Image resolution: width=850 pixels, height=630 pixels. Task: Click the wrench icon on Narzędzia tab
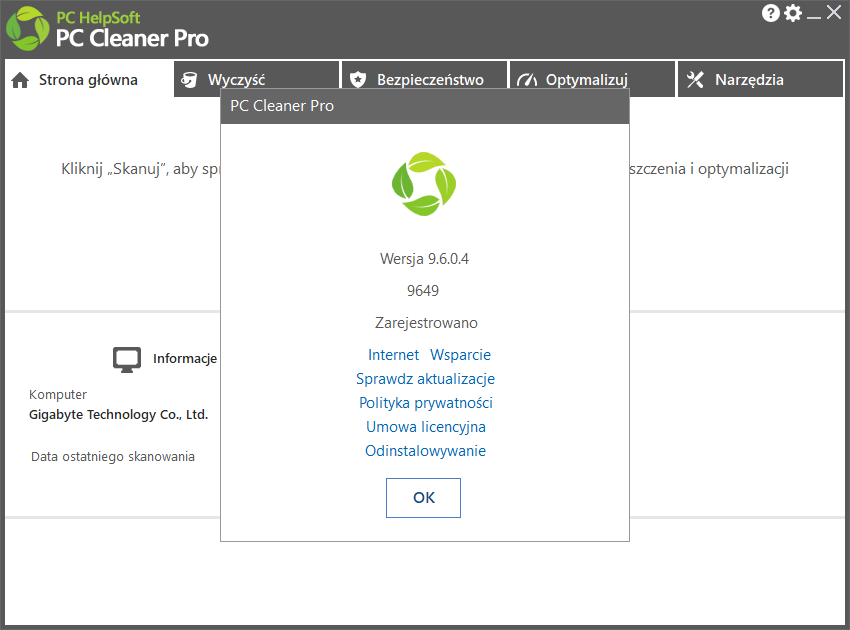click(695, 80)
